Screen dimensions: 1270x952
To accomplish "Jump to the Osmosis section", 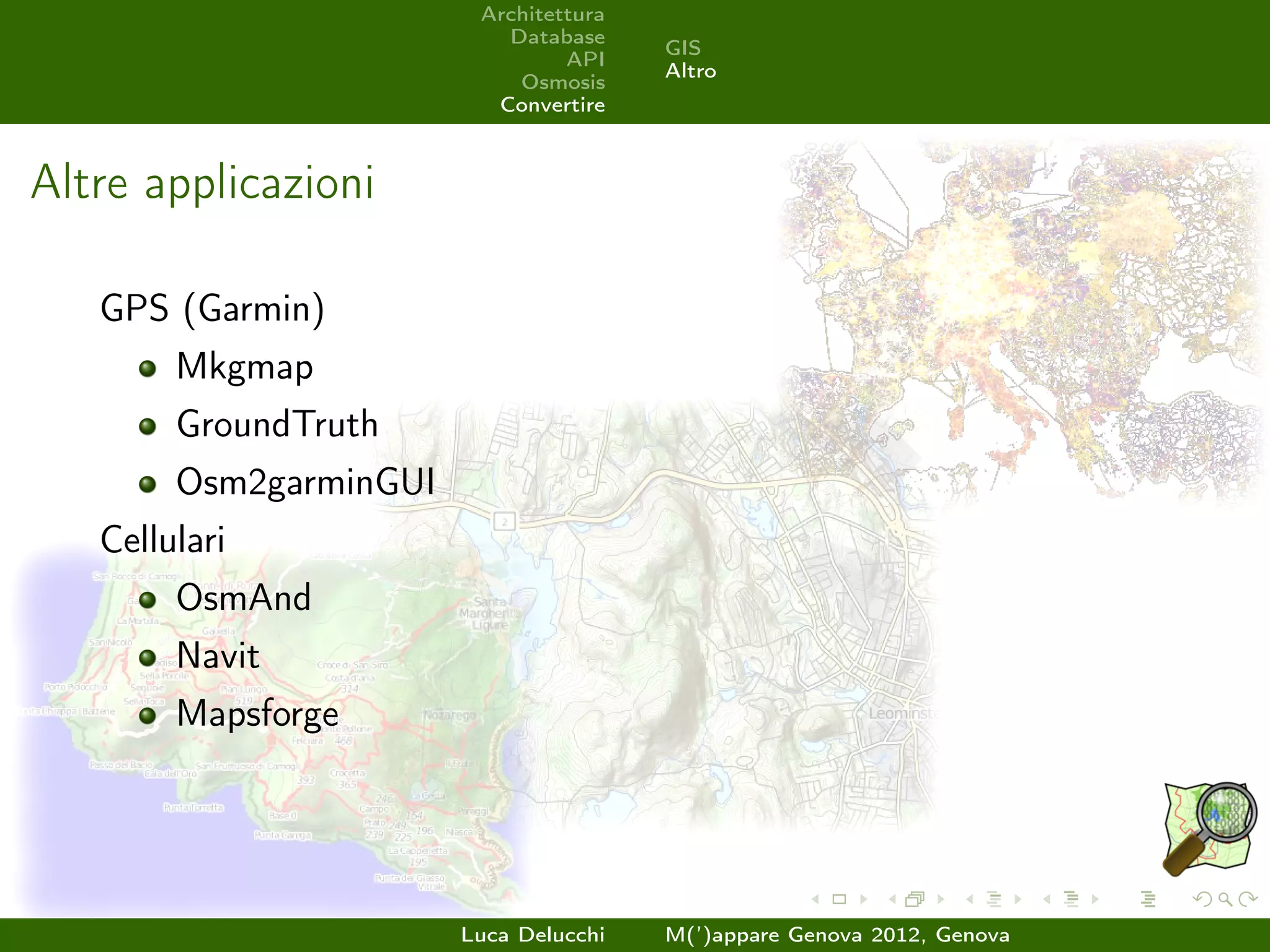I will pos(563,82).
